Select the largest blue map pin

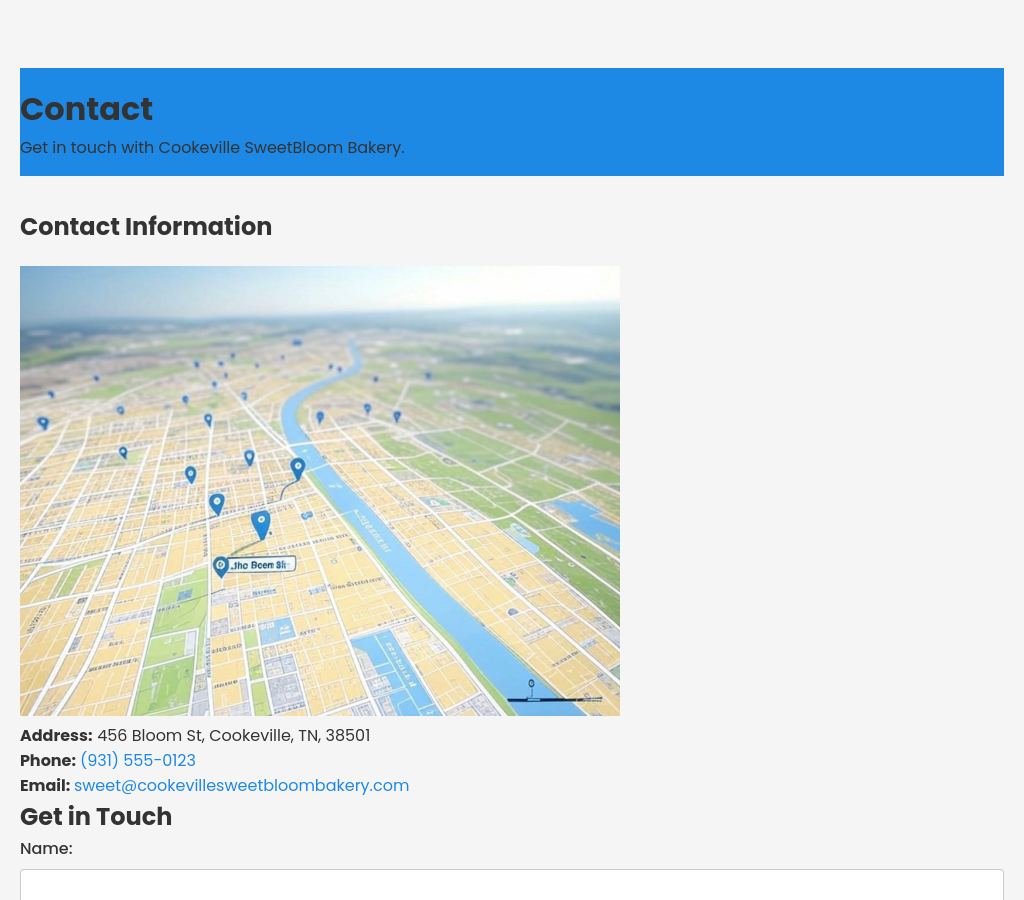[261, 523]
